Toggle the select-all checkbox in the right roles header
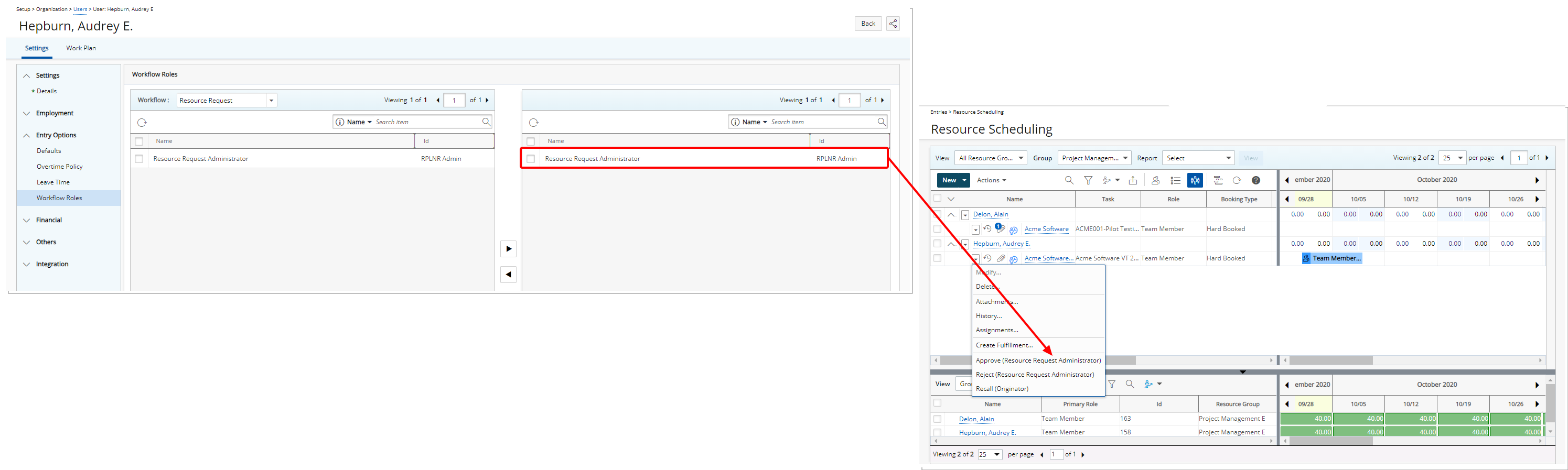 531,141
